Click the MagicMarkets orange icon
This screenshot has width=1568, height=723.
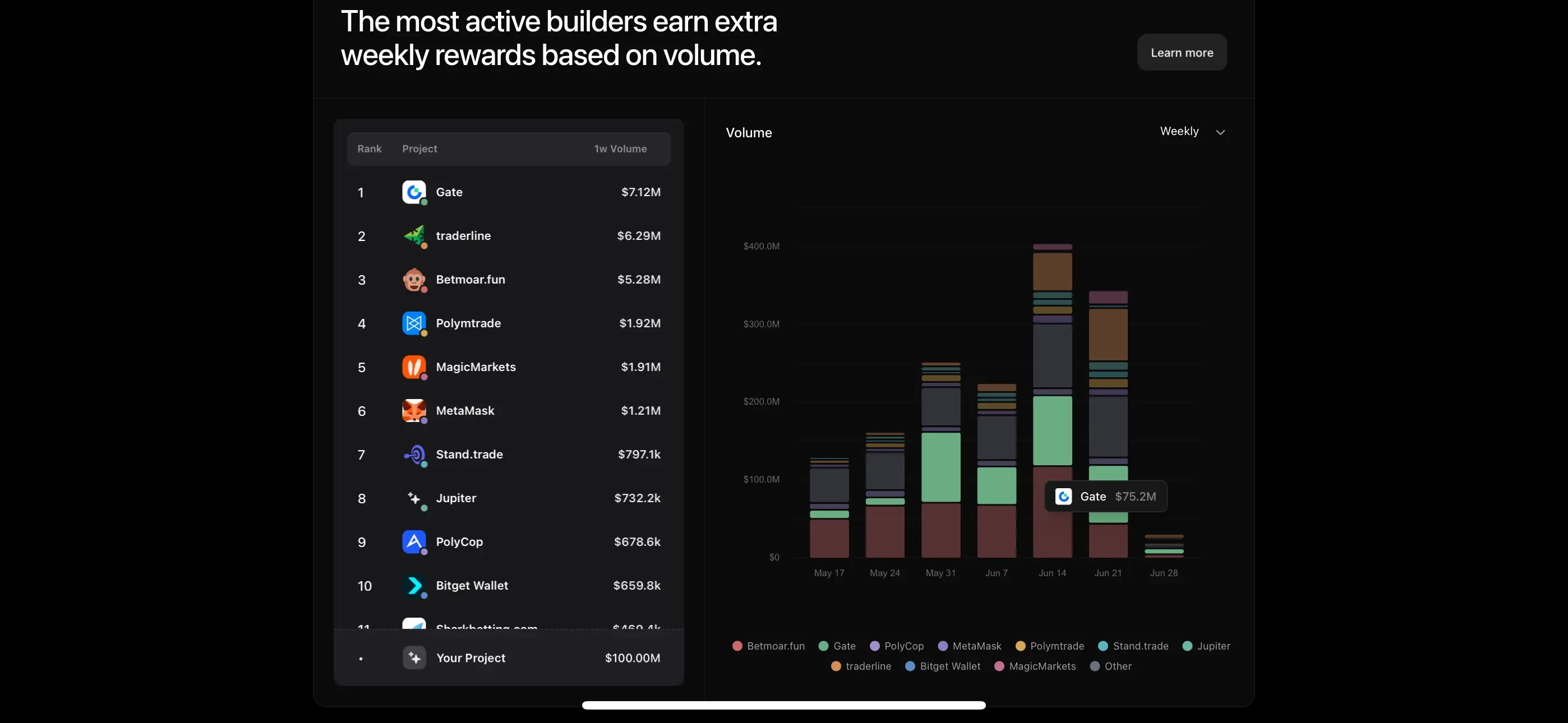coord(414,367)
